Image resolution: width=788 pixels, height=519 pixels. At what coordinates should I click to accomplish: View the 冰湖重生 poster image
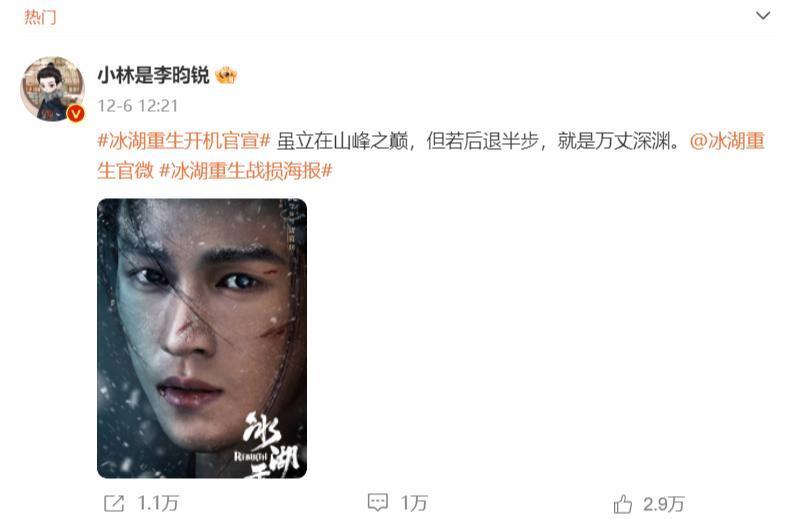pyautogui.click(x=202, y=338)
